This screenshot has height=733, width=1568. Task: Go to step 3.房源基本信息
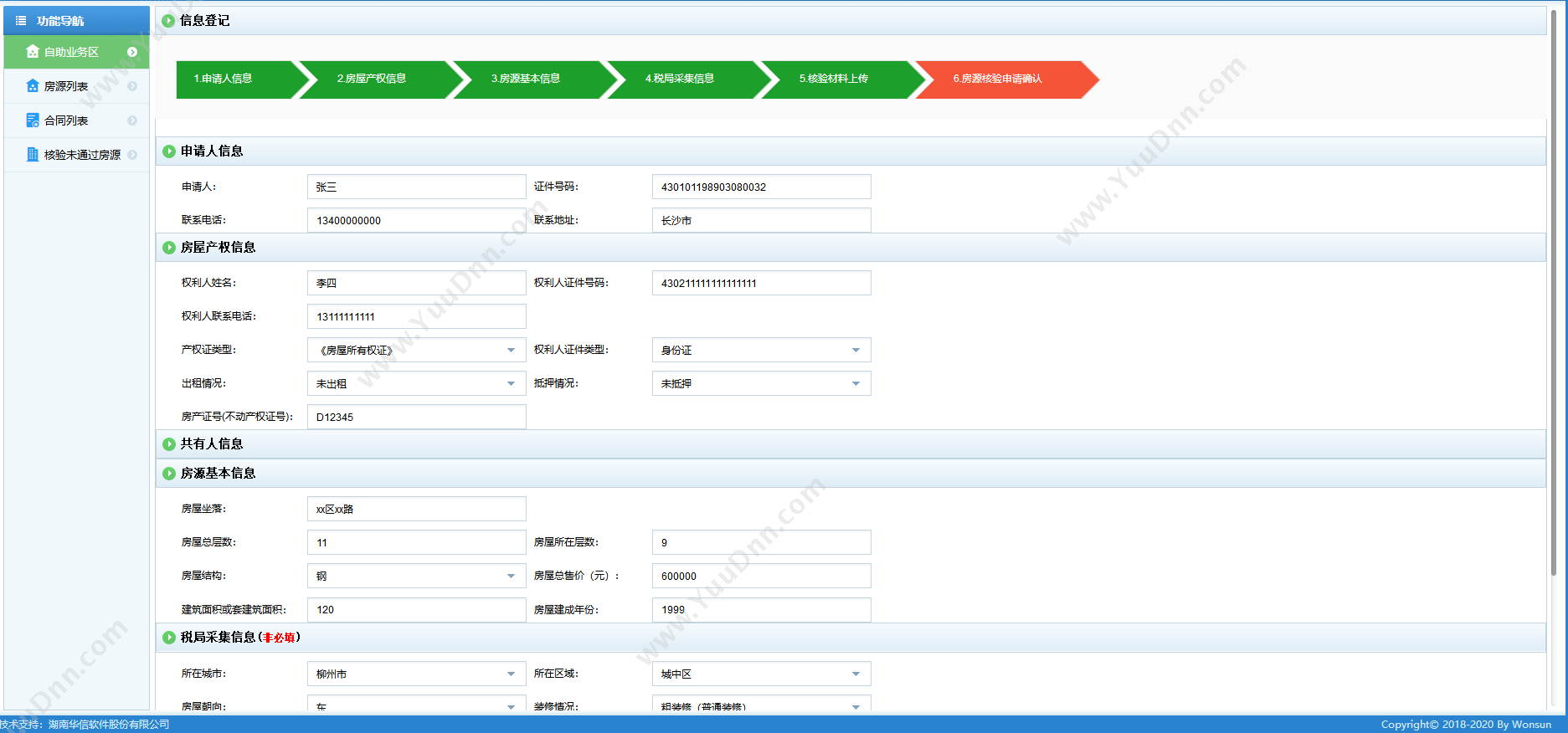535,79
